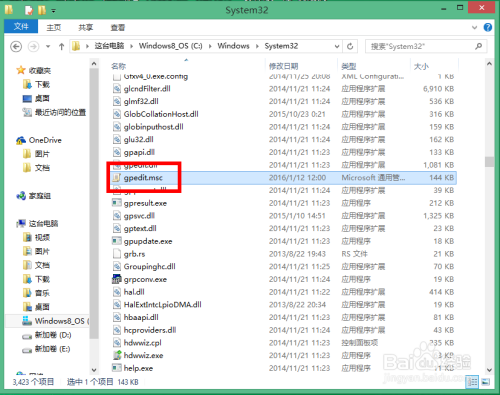Select Groupinghc.dll file
Screen dimensions: 500x395
tap(149, 266)
